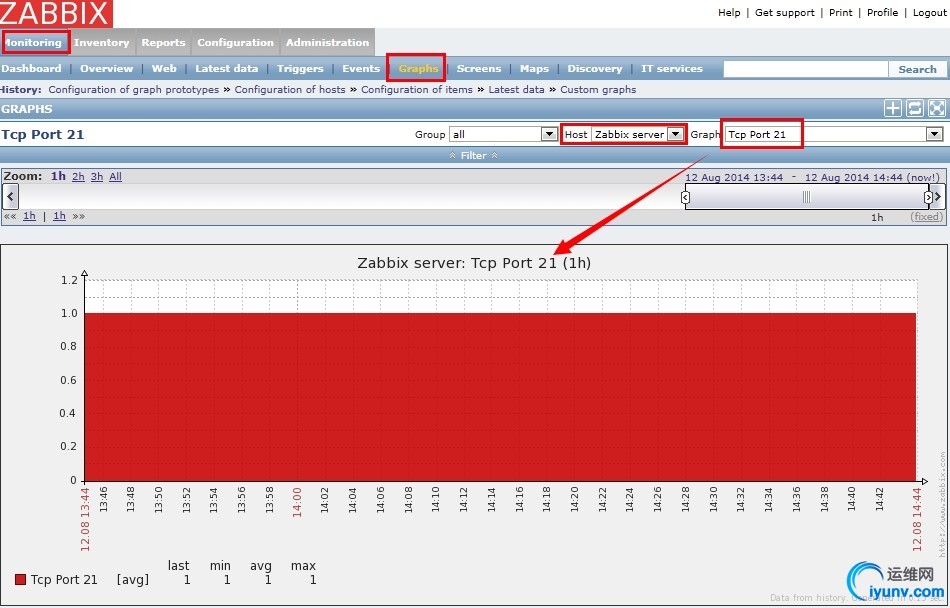This screenshot has width=950, height=608.
Task: Open the Administration tab
Action: (327, 42)
